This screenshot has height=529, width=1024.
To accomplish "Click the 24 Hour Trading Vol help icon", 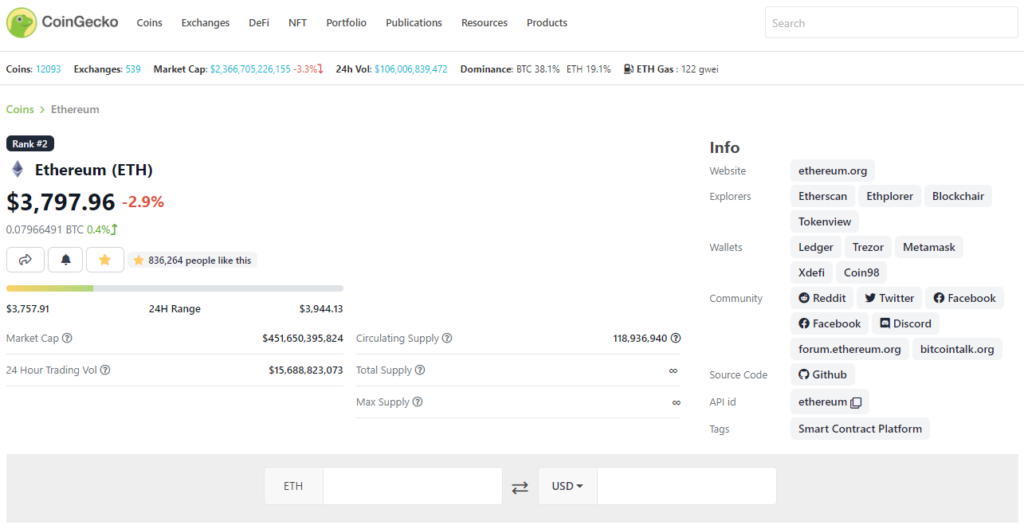I will [x=105, y=370].
